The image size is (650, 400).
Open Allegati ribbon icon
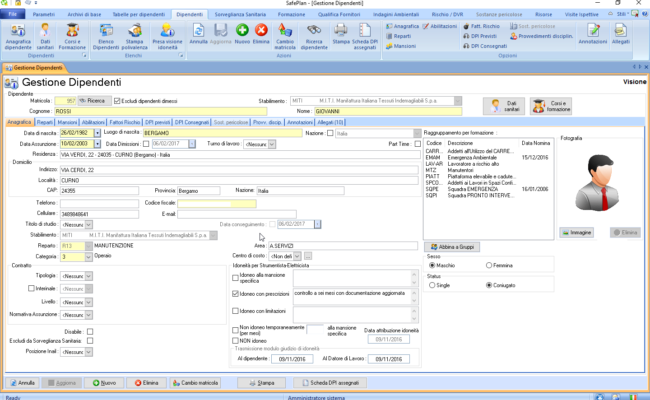click(621, 34)
